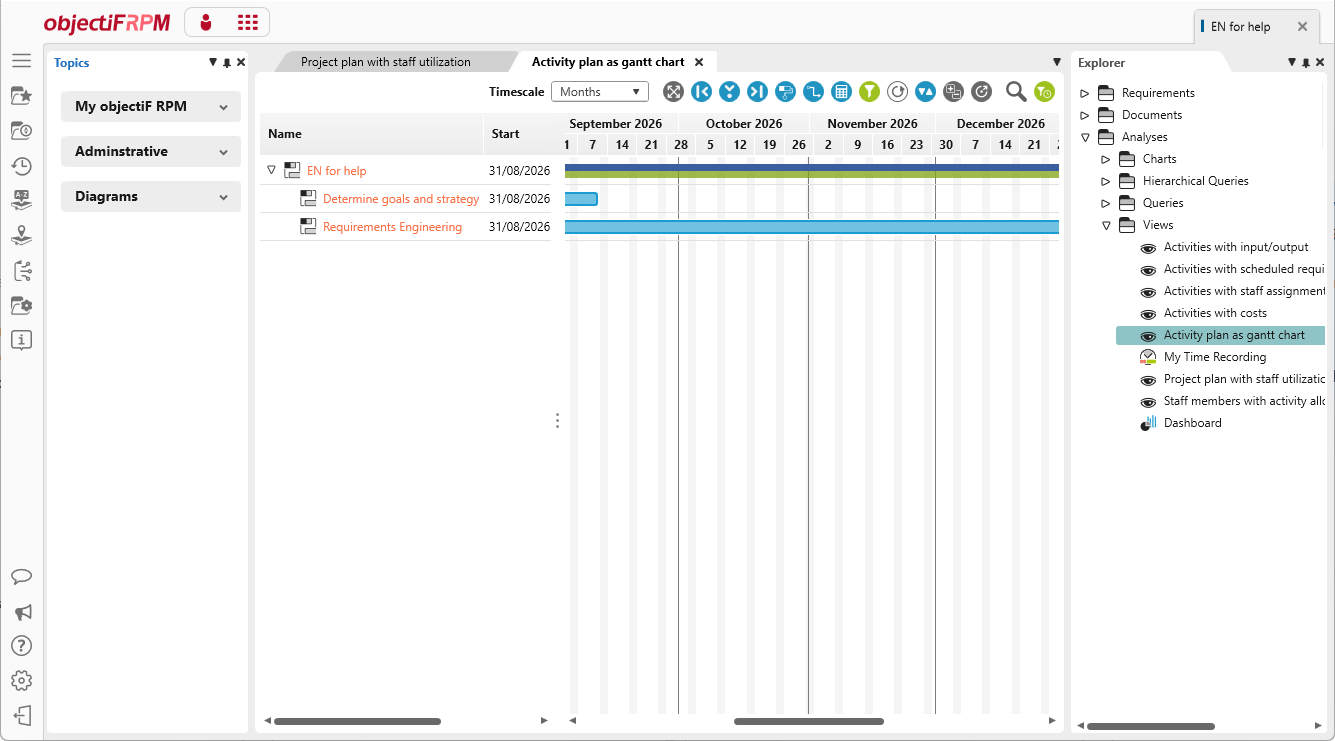The height and width of the screenshot is (741, 1335).
Task: Select the EN for help top tab
Action: [1240, 27]
